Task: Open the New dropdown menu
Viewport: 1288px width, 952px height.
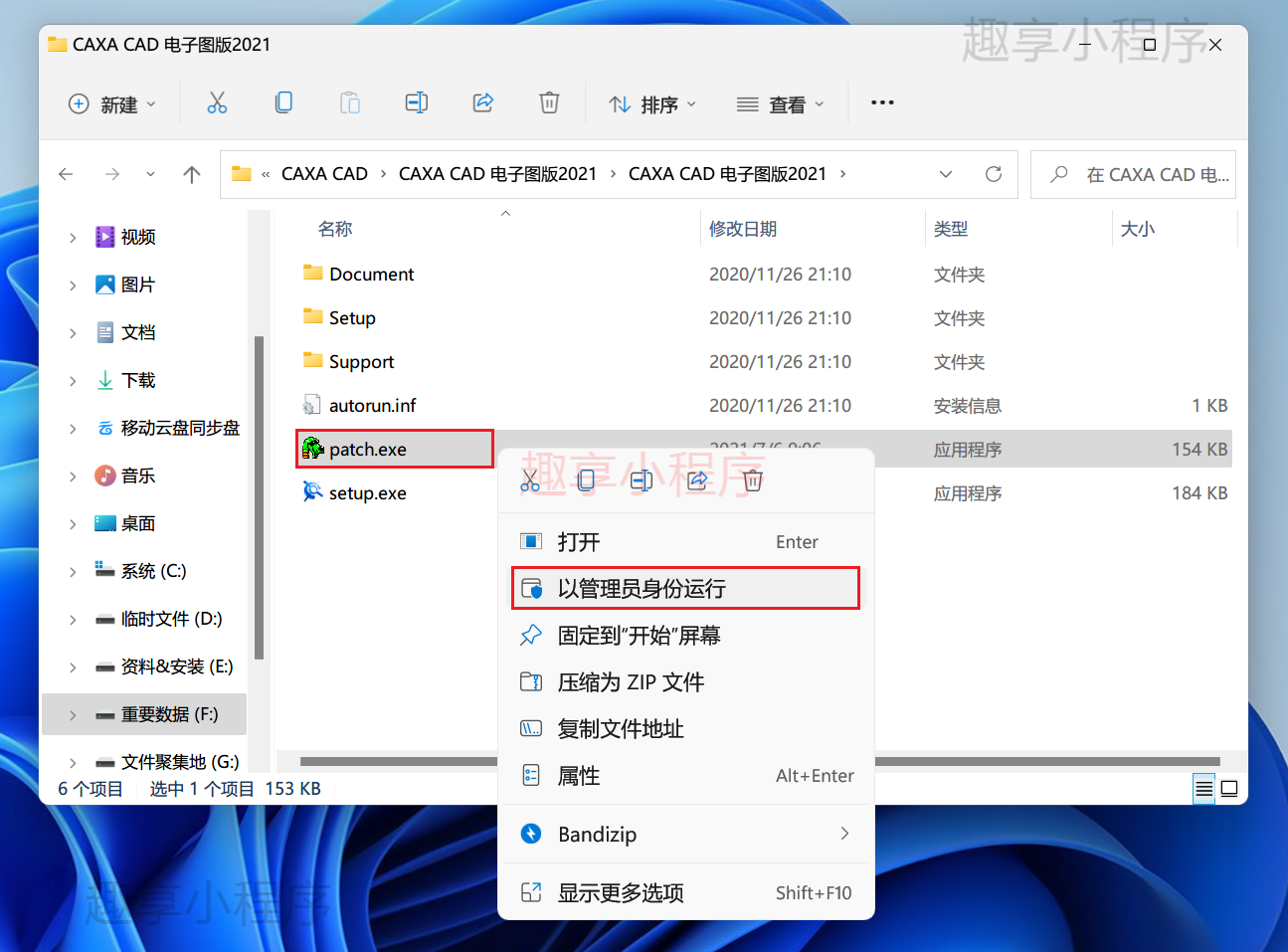Action: pos(112,103)
